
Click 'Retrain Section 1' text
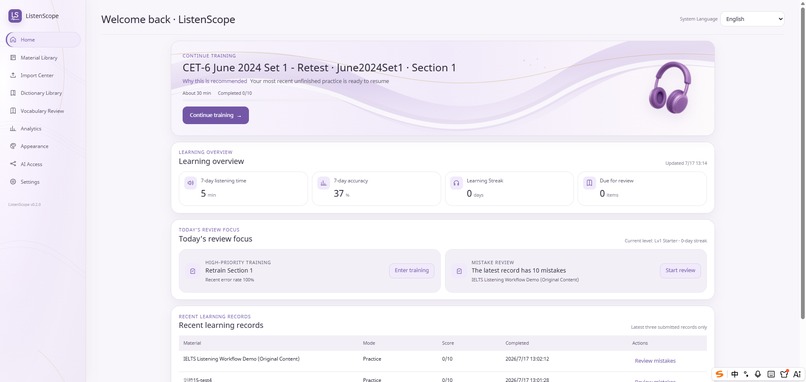click(x=229, y=270)
